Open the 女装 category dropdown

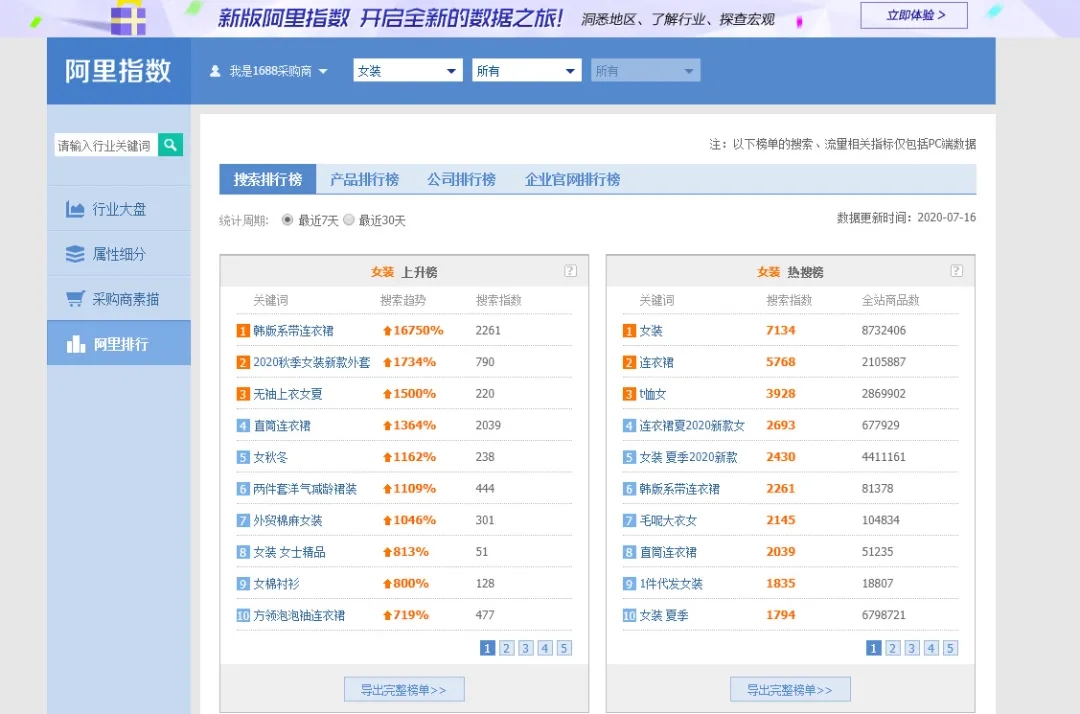[408, 70]
